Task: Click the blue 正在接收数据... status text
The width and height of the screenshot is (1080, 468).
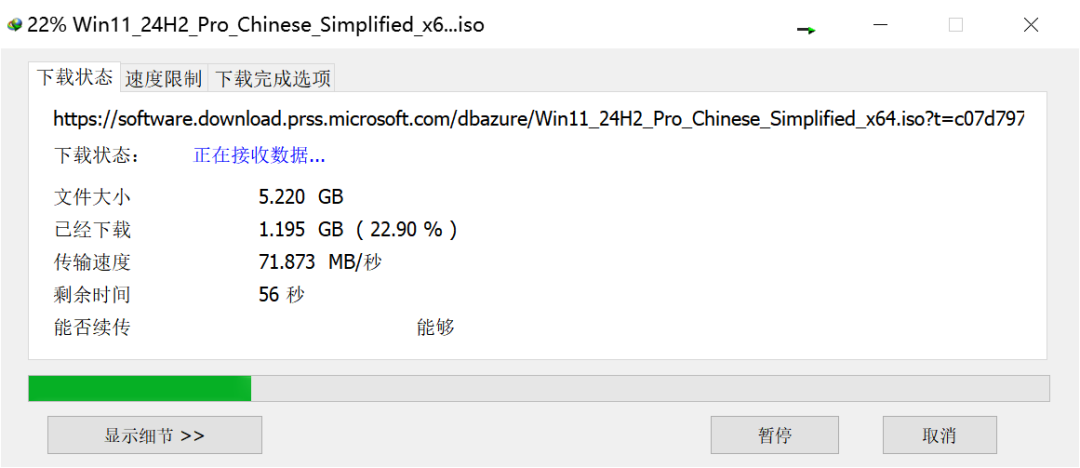Action: tap(259, 155)
